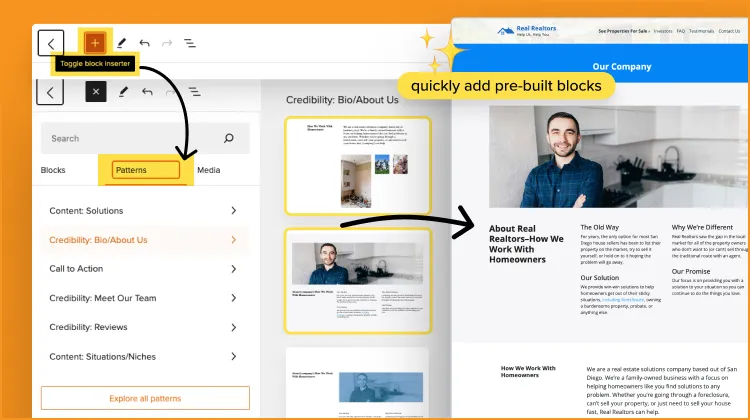This screenshot has width=750, height=420.
Task: Click the back arrow button left of the orange plus
Action: 51,43
